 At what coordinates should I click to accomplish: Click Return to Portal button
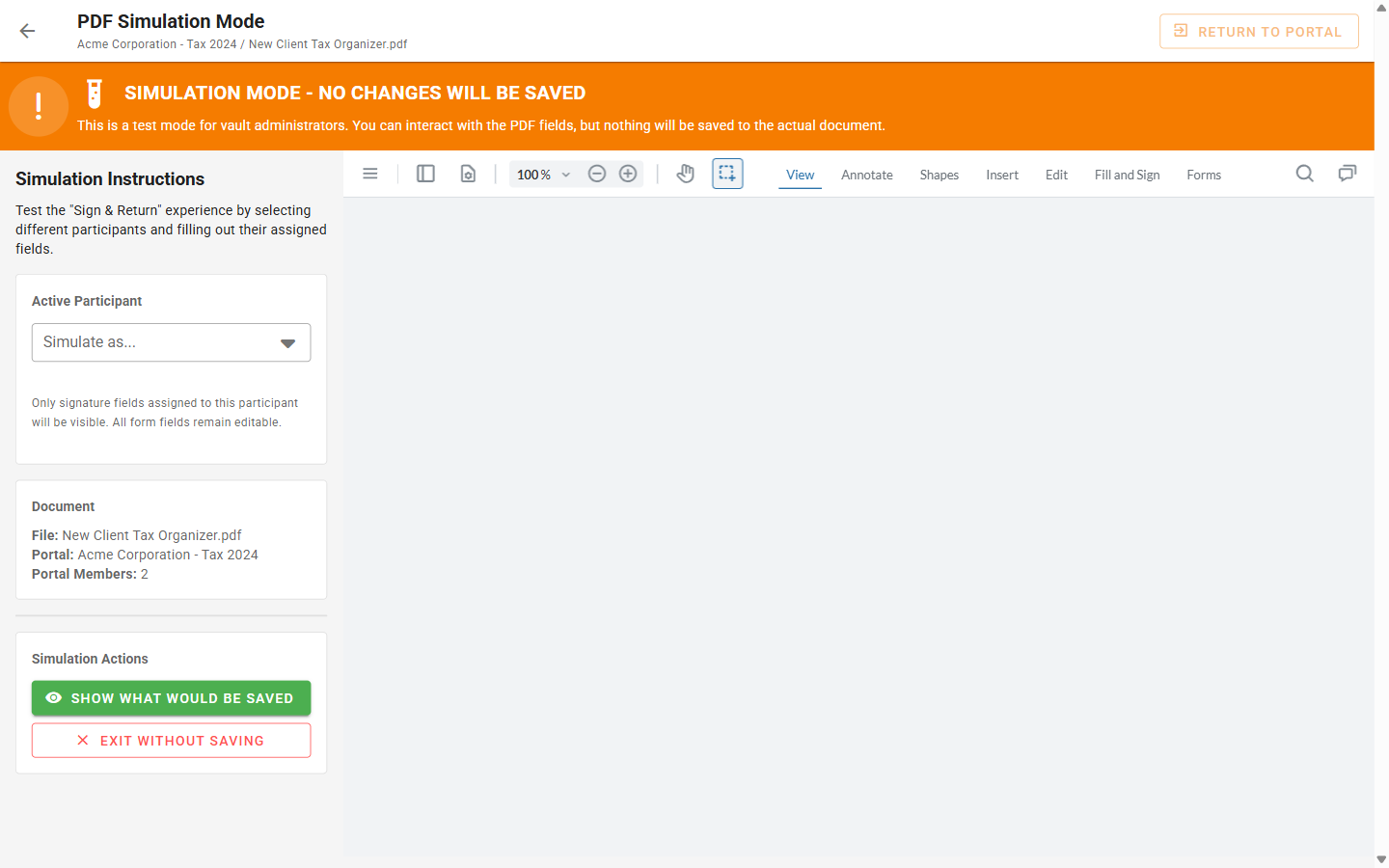click(1259, 31)
